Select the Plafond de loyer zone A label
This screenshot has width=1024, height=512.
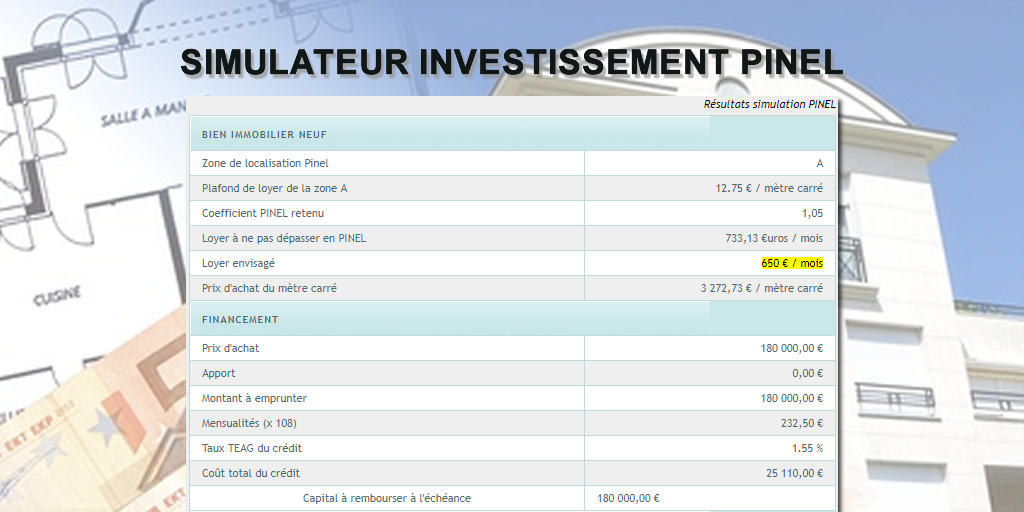tap(274, 188)
